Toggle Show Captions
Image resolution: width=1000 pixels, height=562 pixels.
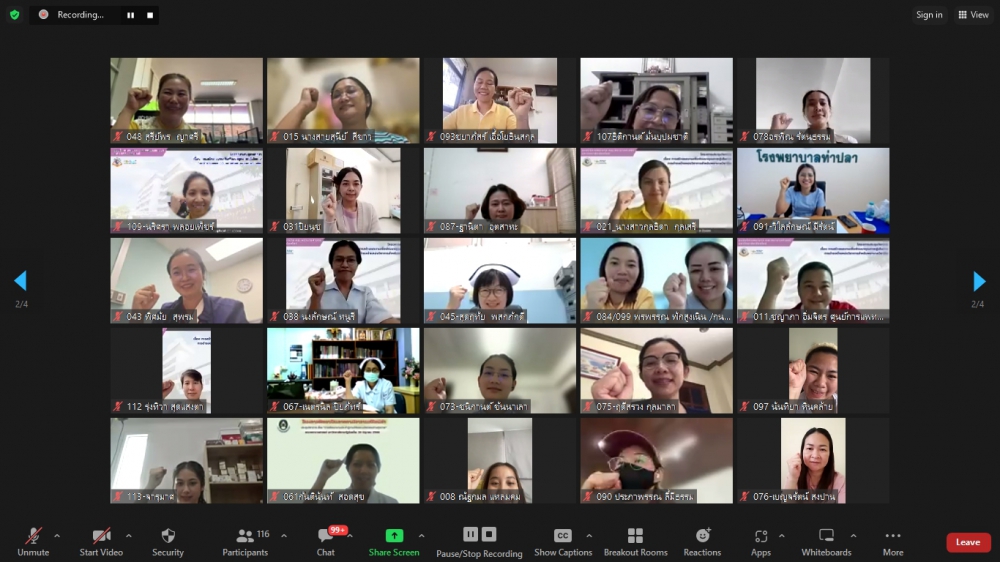(563, 541)
